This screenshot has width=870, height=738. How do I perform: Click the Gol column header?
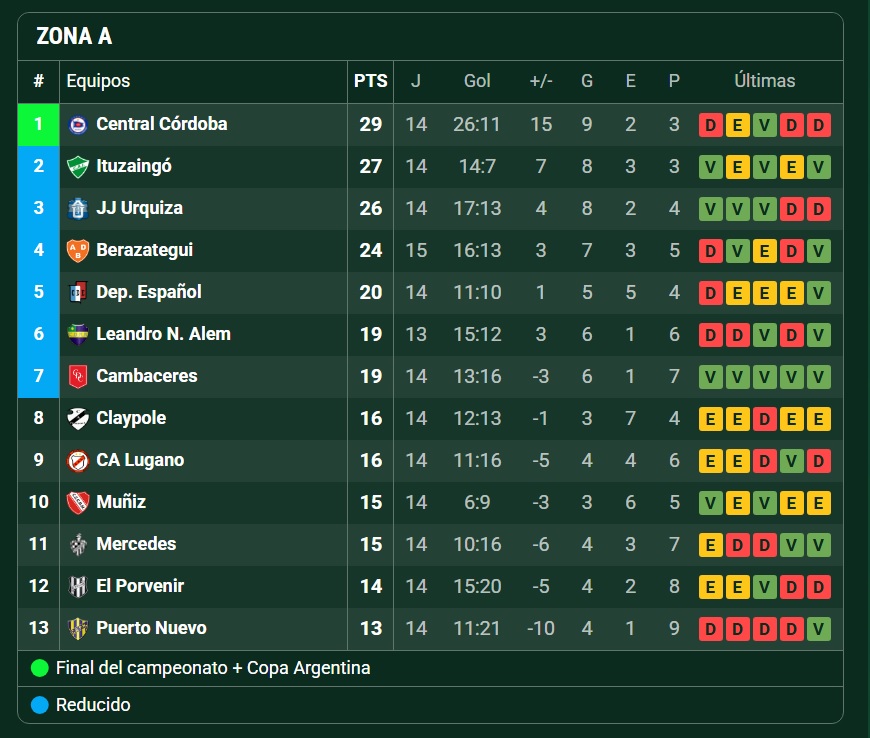pos(477,81)
